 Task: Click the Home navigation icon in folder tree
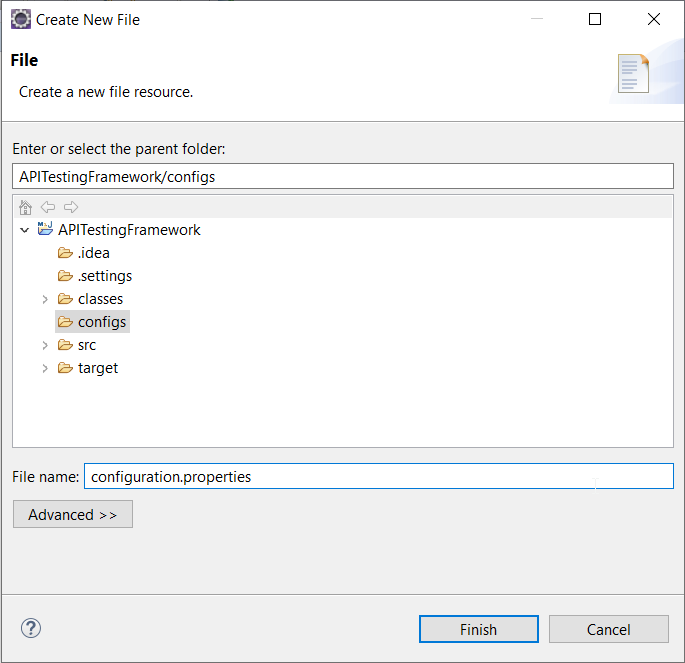pos(25,207)
